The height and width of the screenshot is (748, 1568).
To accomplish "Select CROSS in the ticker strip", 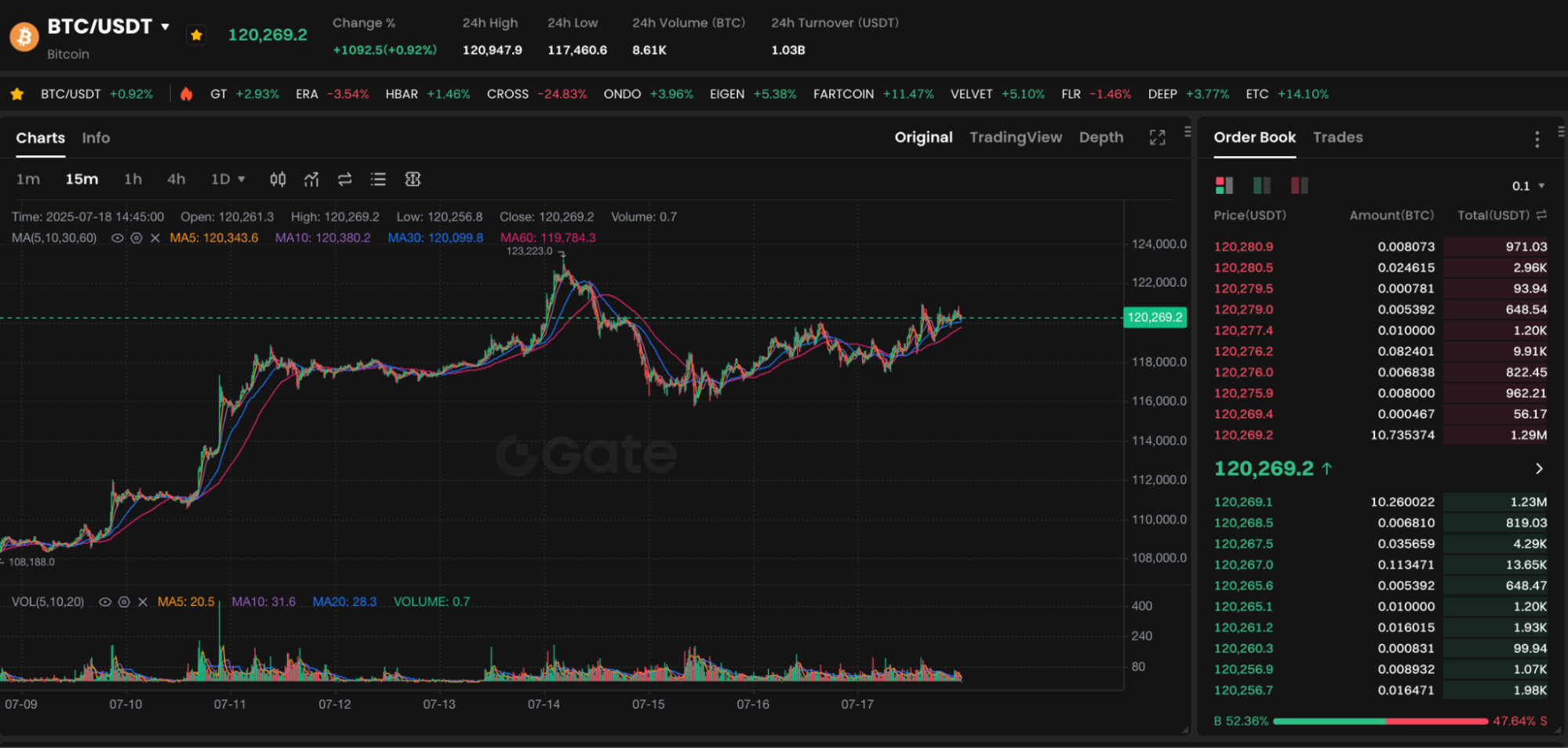I will 508,94.
